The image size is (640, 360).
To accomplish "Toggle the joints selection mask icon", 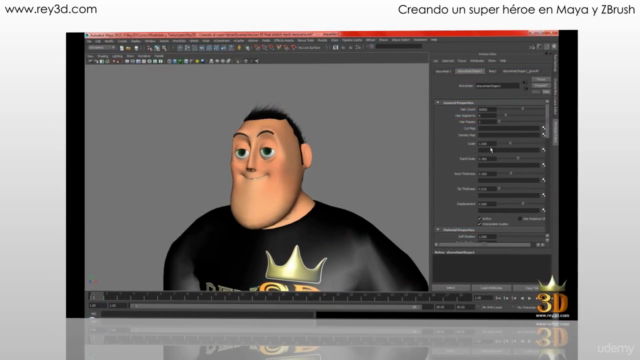I will click(187, 48).
